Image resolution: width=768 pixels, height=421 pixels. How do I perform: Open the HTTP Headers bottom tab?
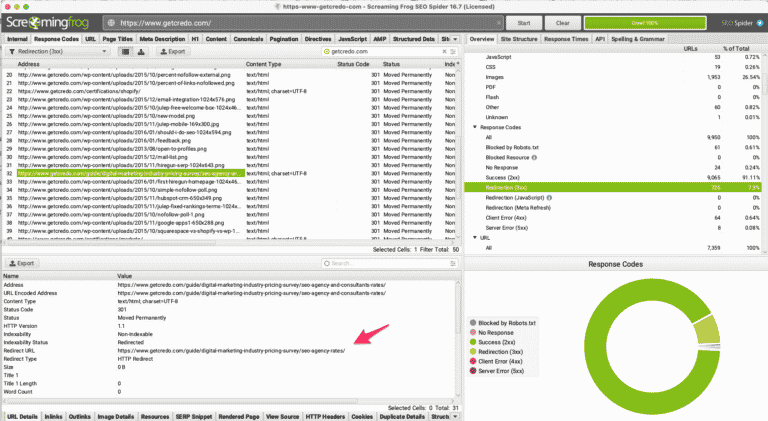pos(325,417)
